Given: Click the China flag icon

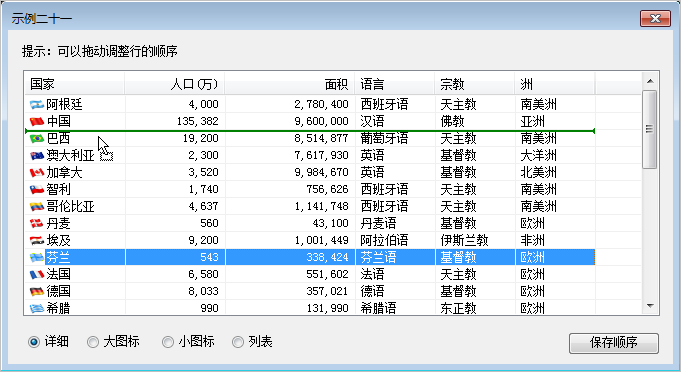Looking at the screenshot, I should [x=37, y=122].
